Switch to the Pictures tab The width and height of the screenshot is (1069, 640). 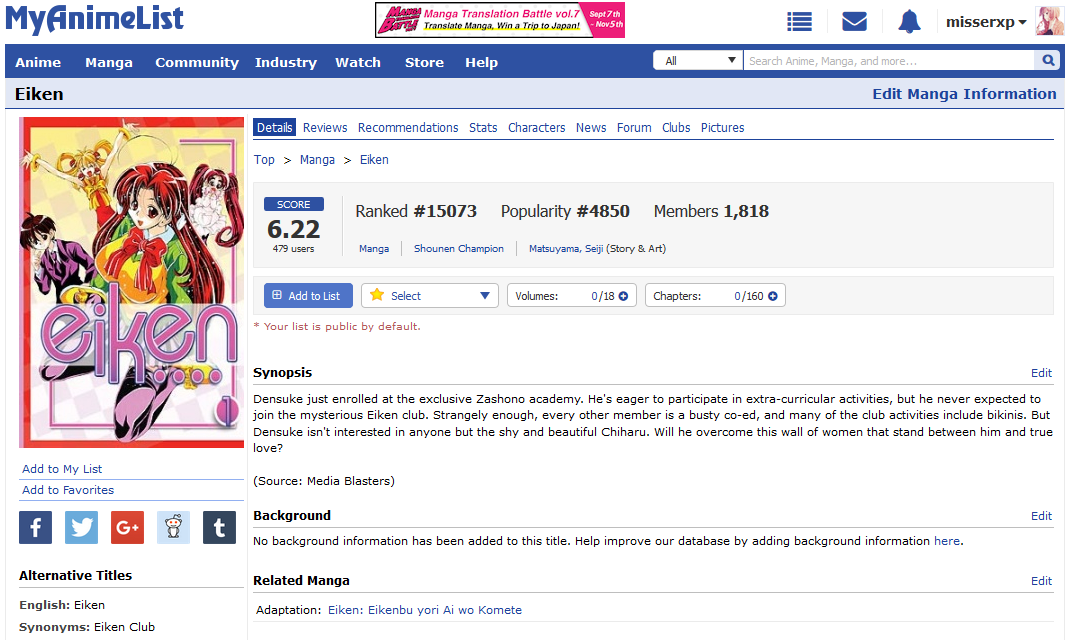tap(723, 127)
